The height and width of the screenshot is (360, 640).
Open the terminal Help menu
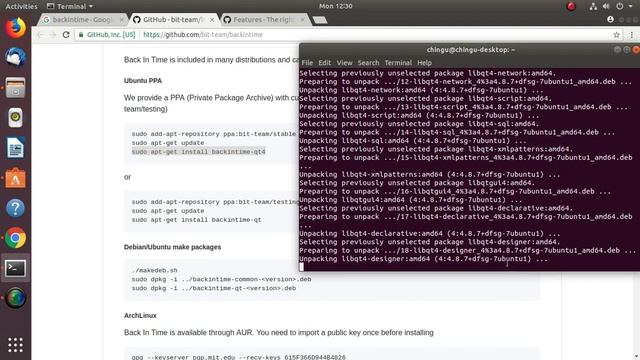point(424,63)
